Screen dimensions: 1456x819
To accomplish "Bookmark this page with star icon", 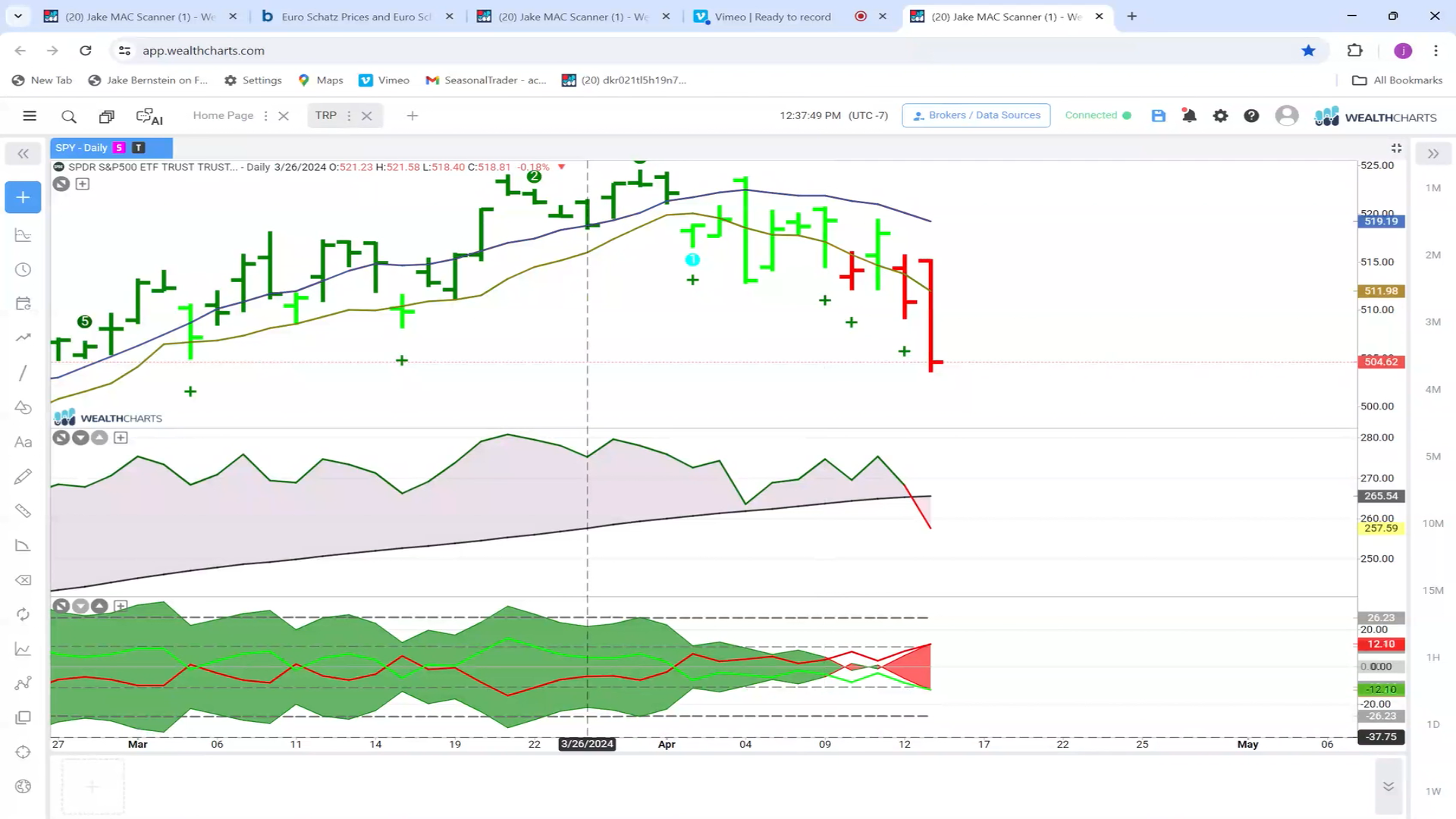I will coord(1308,51).
